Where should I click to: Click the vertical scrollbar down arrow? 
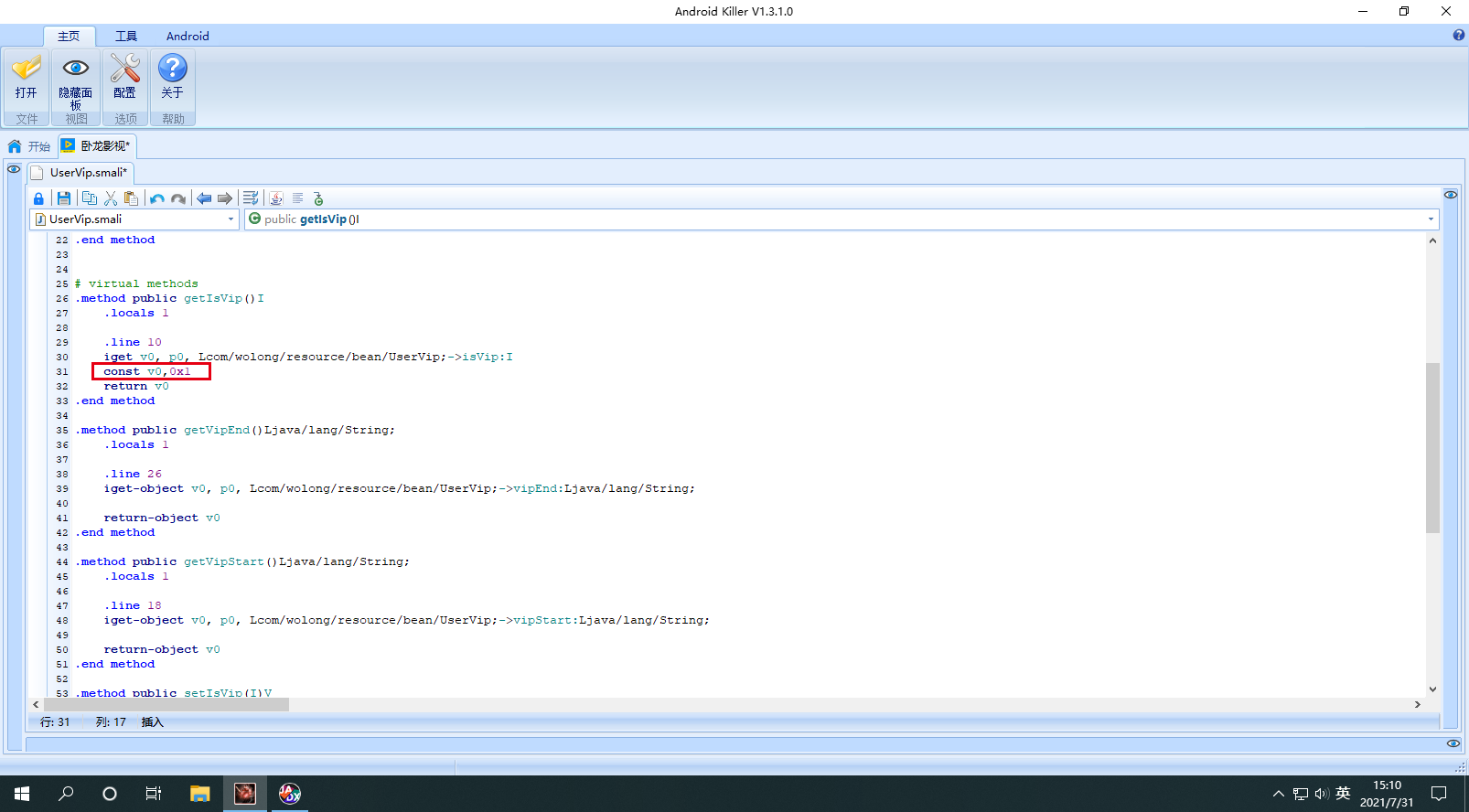pos(1432,689)
